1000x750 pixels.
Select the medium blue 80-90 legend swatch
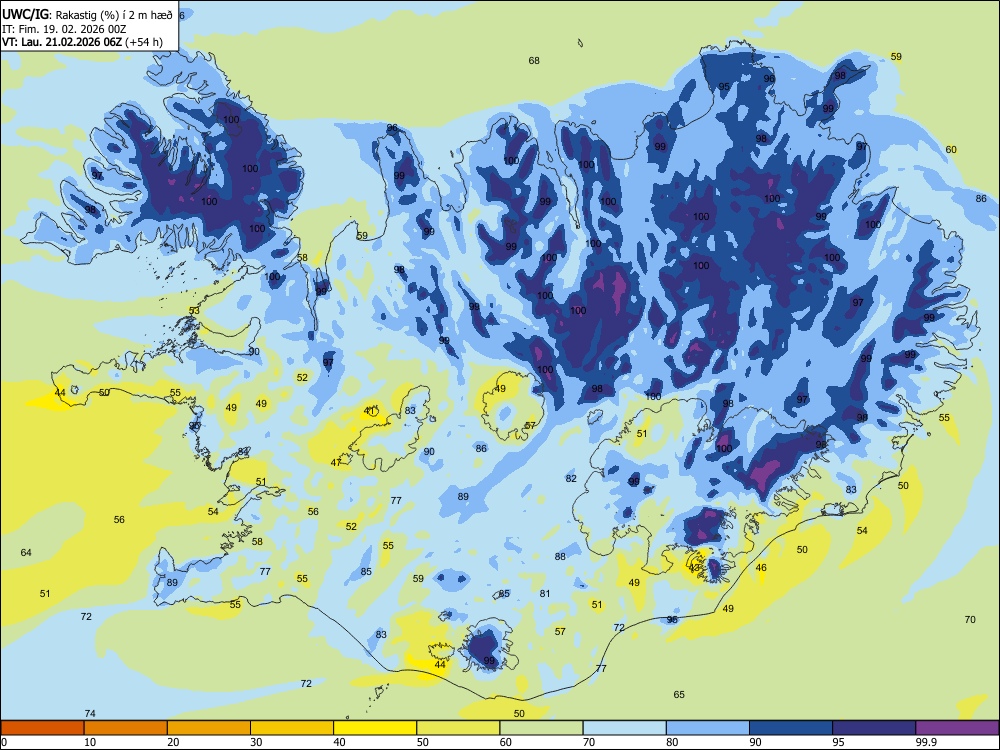pos(708,728)
